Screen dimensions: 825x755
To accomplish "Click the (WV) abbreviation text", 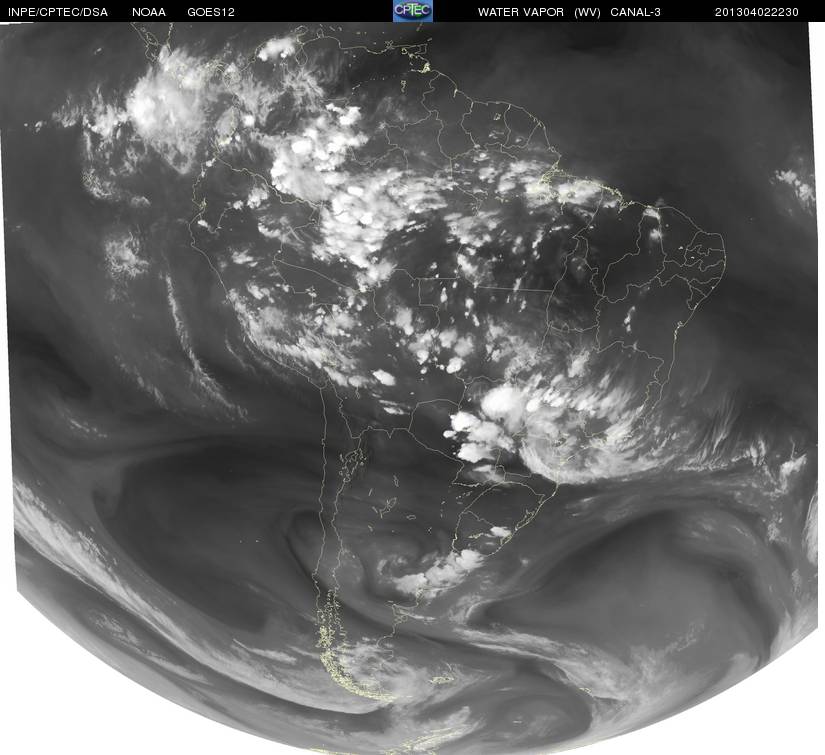I will click(587, 12).
